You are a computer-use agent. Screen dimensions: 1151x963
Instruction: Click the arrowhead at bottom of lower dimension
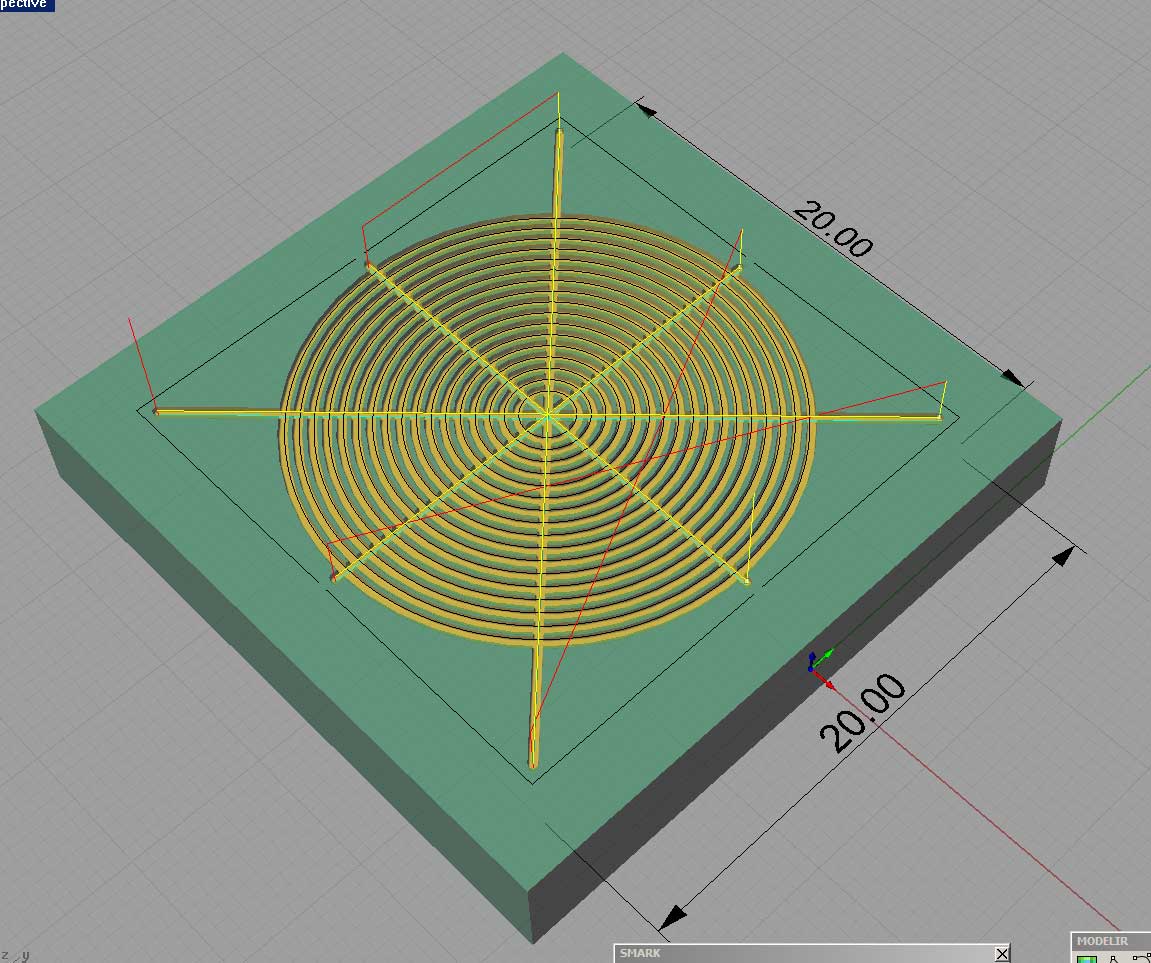point(673,915)
